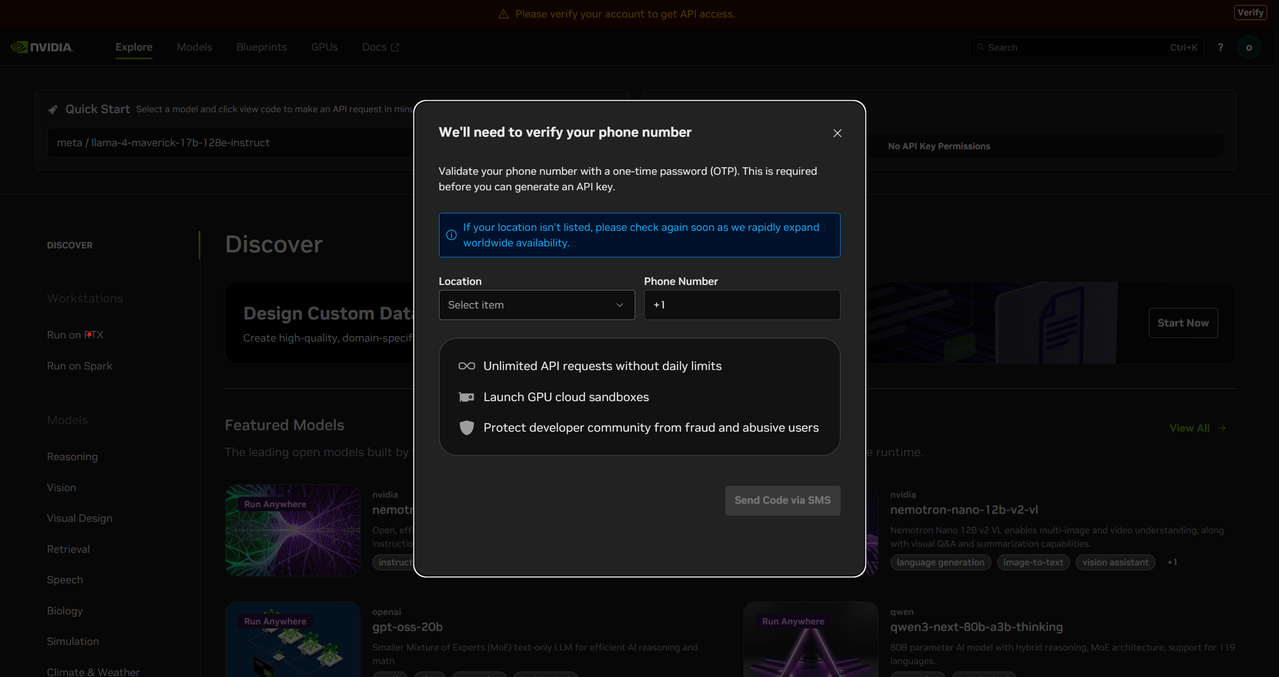Click the Ctrl+K shortcut hint
Screen dimensions: 1279x677
tap(1183, 47)
